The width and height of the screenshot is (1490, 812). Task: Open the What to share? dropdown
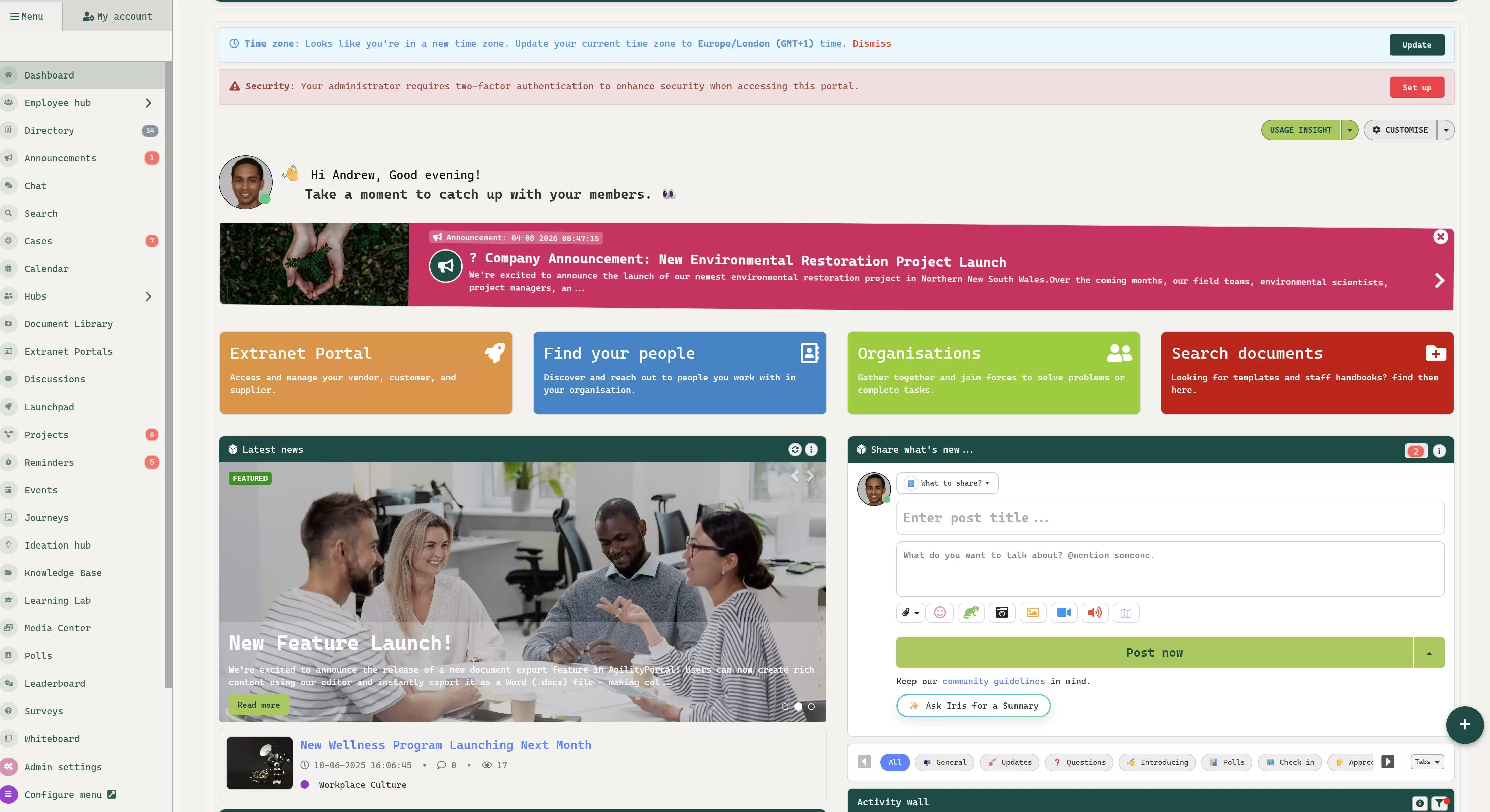(948, 483)
